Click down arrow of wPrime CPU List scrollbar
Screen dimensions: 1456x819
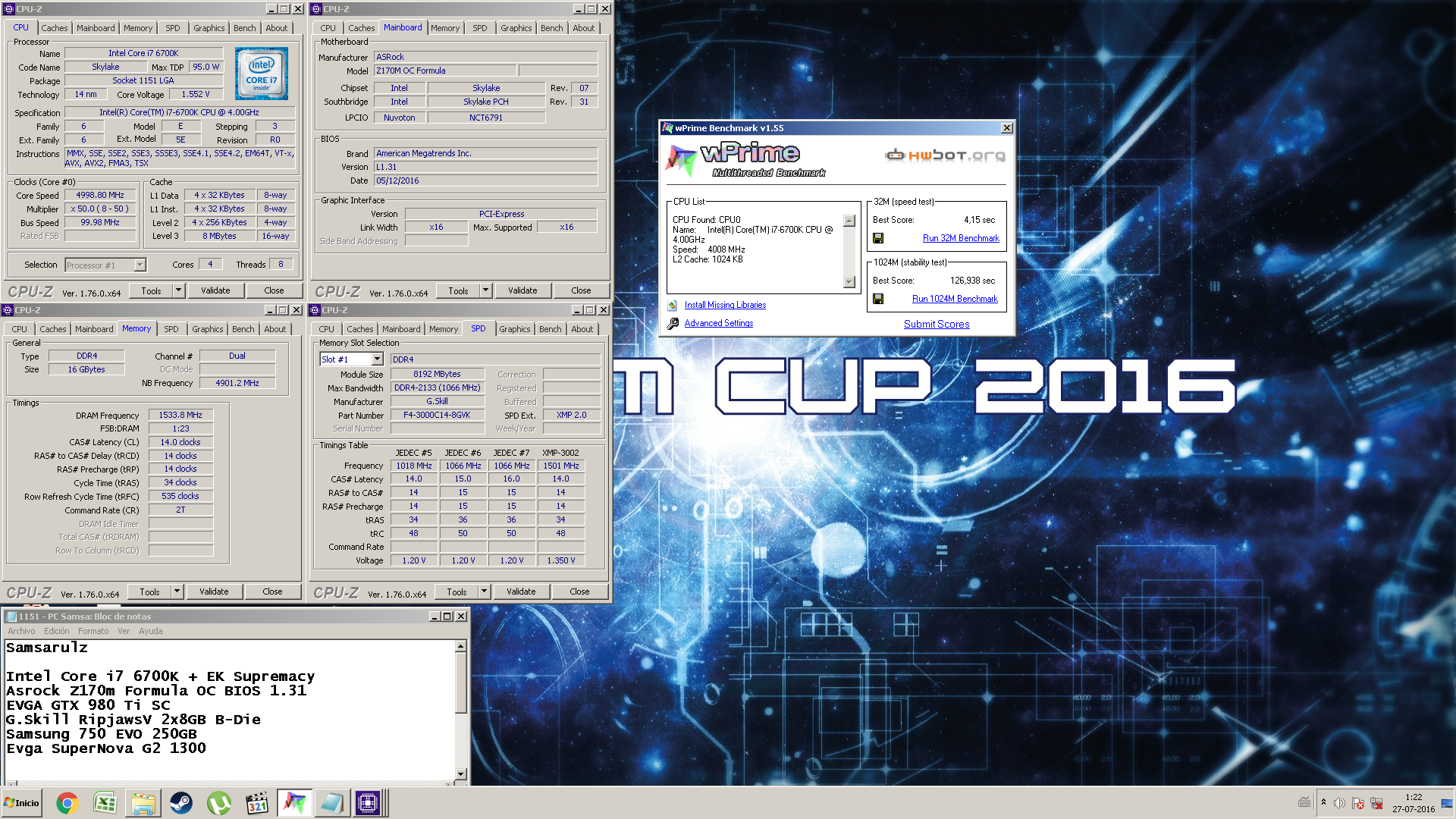[x=849, y=282]
